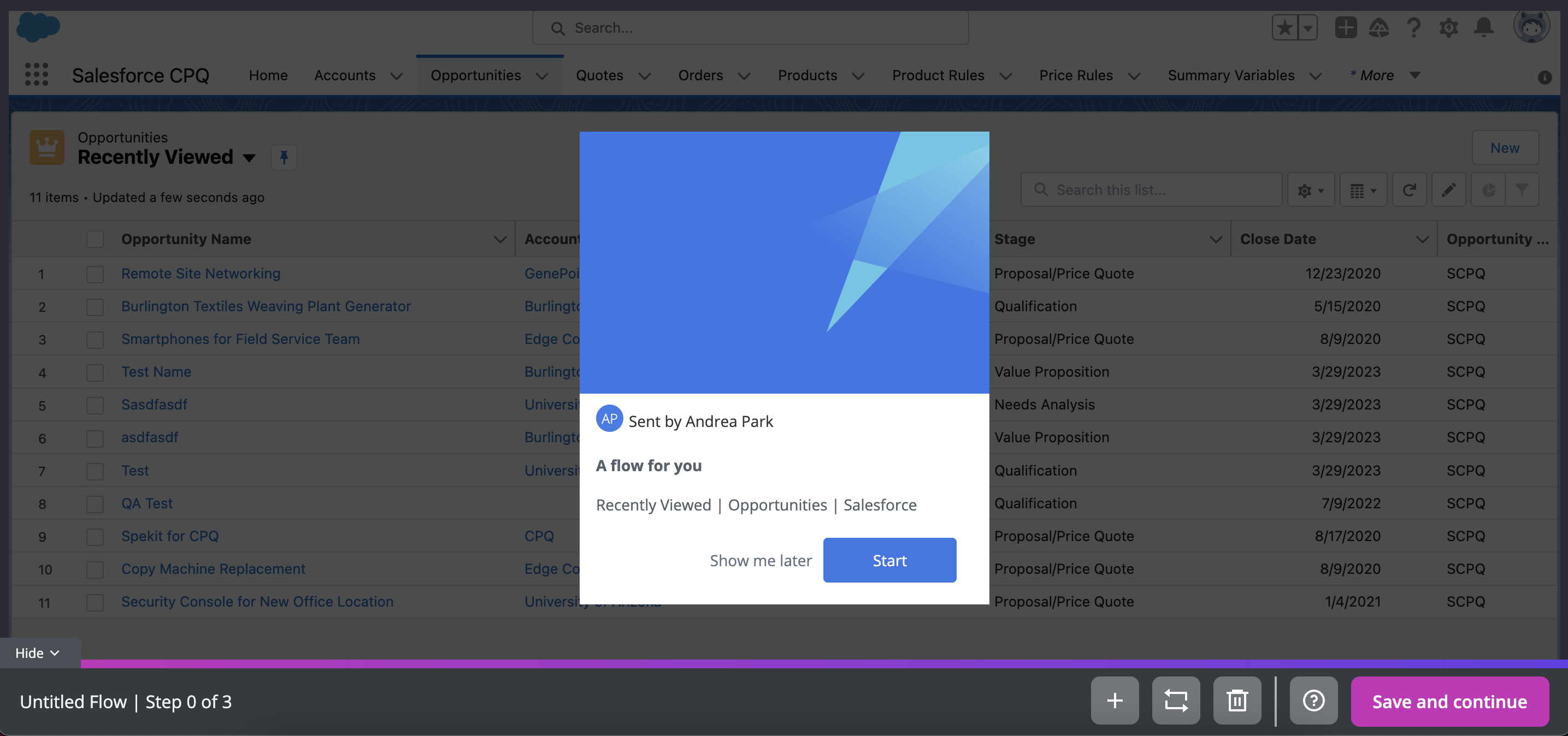This screenshot has height=736, width=1568.
Task: Open the Notifications bell icon
Action: [x=1484, y=27]
